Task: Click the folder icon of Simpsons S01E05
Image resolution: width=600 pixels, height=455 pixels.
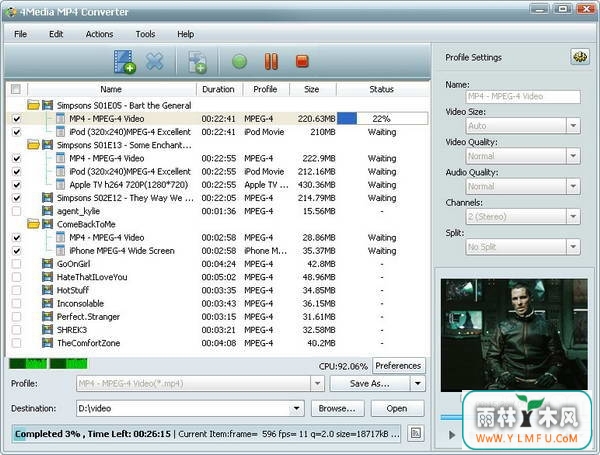Action: pos(33,105)
